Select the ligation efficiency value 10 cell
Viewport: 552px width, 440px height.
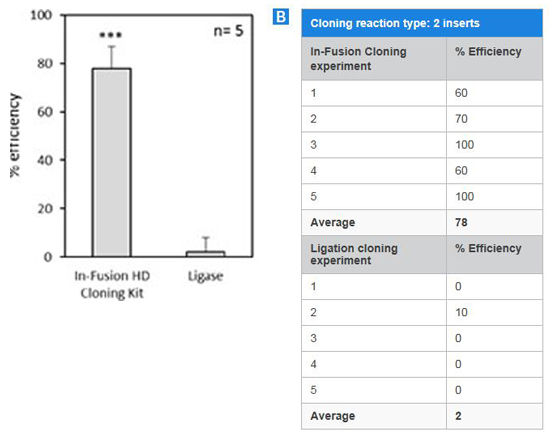495,312
